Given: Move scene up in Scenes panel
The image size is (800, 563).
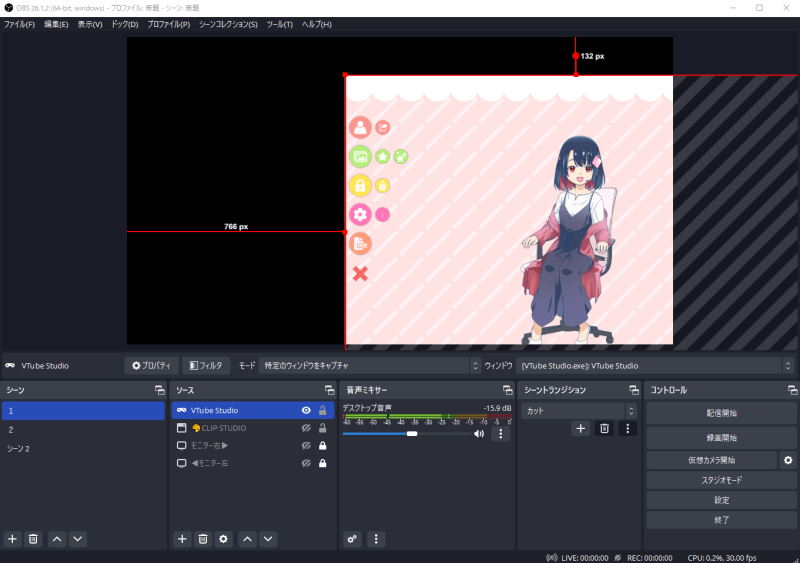Looking at the screenshot, I should (x=57, y=539).
